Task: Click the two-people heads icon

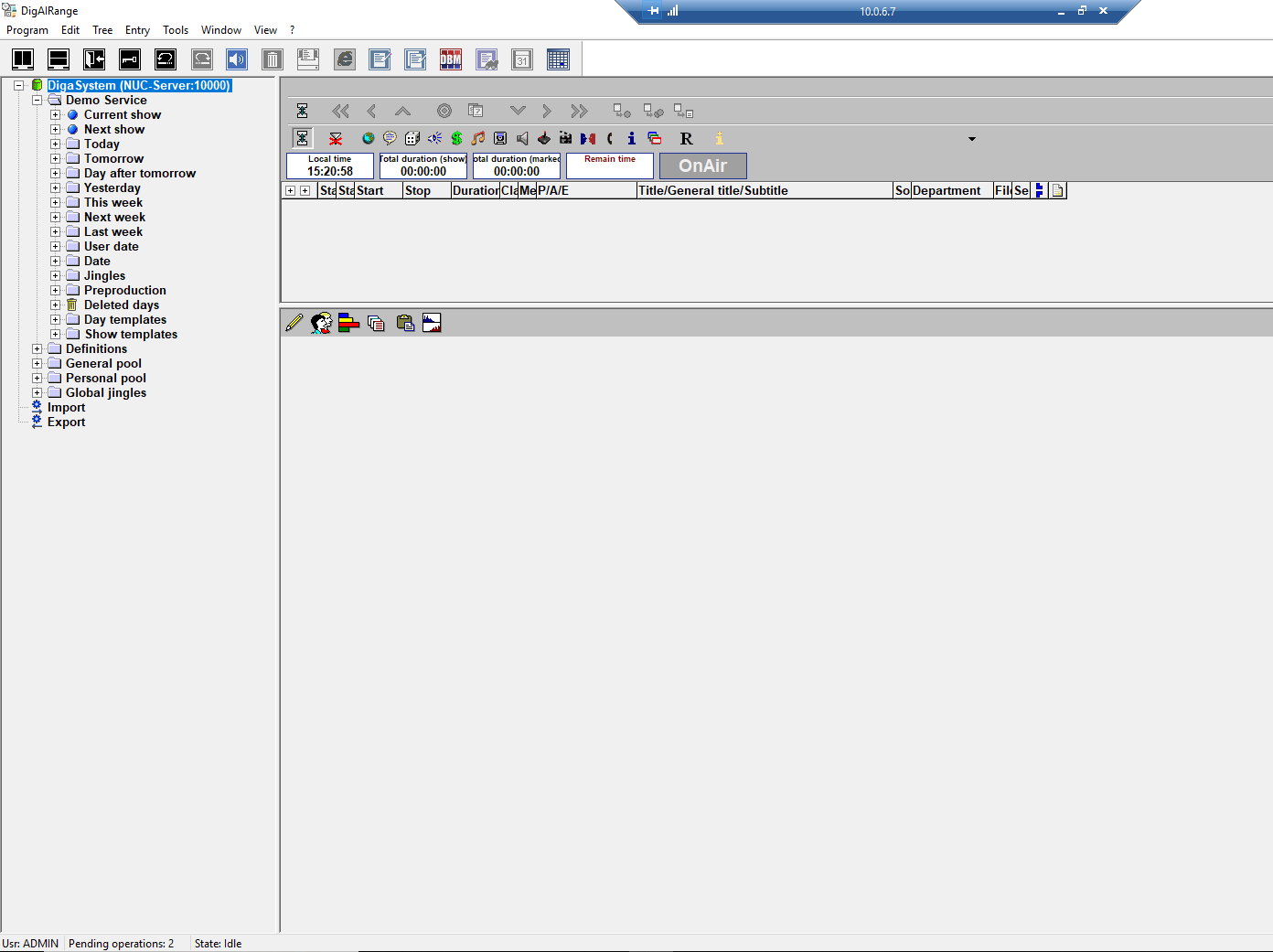Action: [x=321, y=323]
